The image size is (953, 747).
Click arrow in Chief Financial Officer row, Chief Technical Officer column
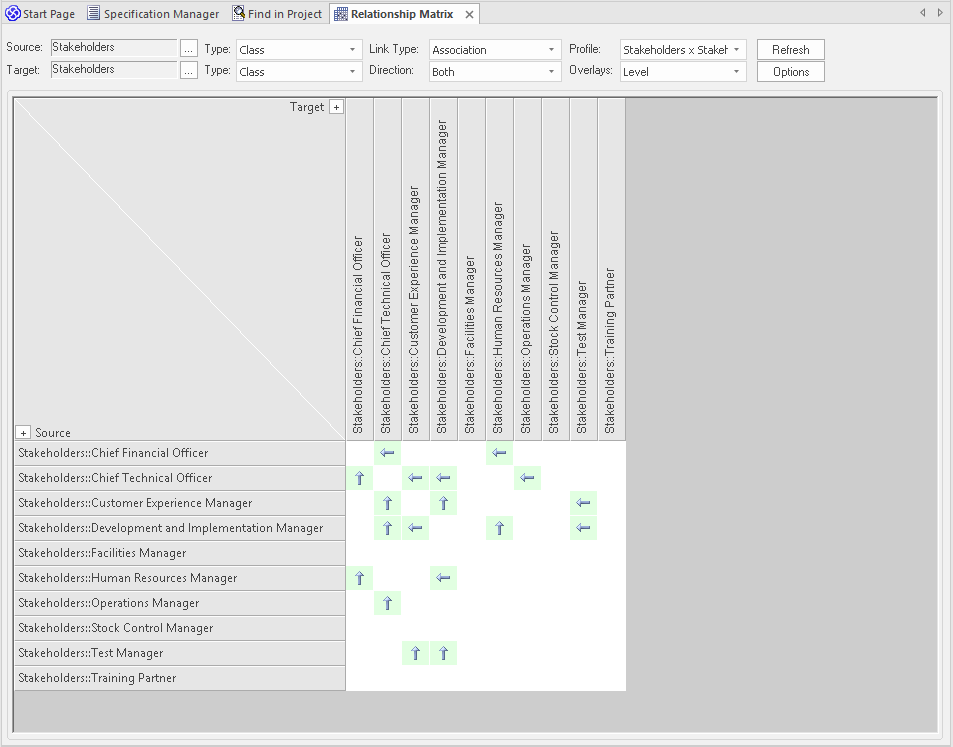coord(388,453)
